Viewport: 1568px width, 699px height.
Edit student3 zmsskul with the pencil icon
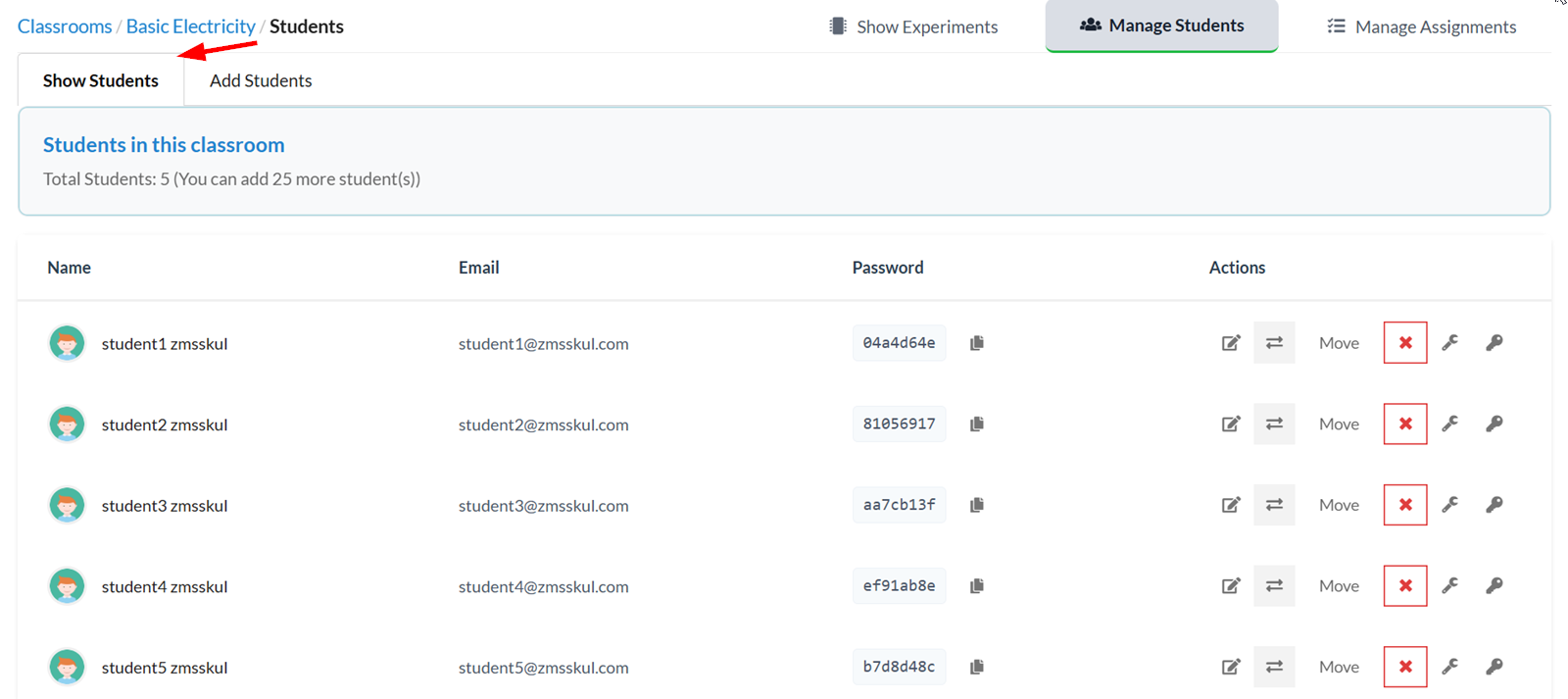click(x=1231, y=505)
